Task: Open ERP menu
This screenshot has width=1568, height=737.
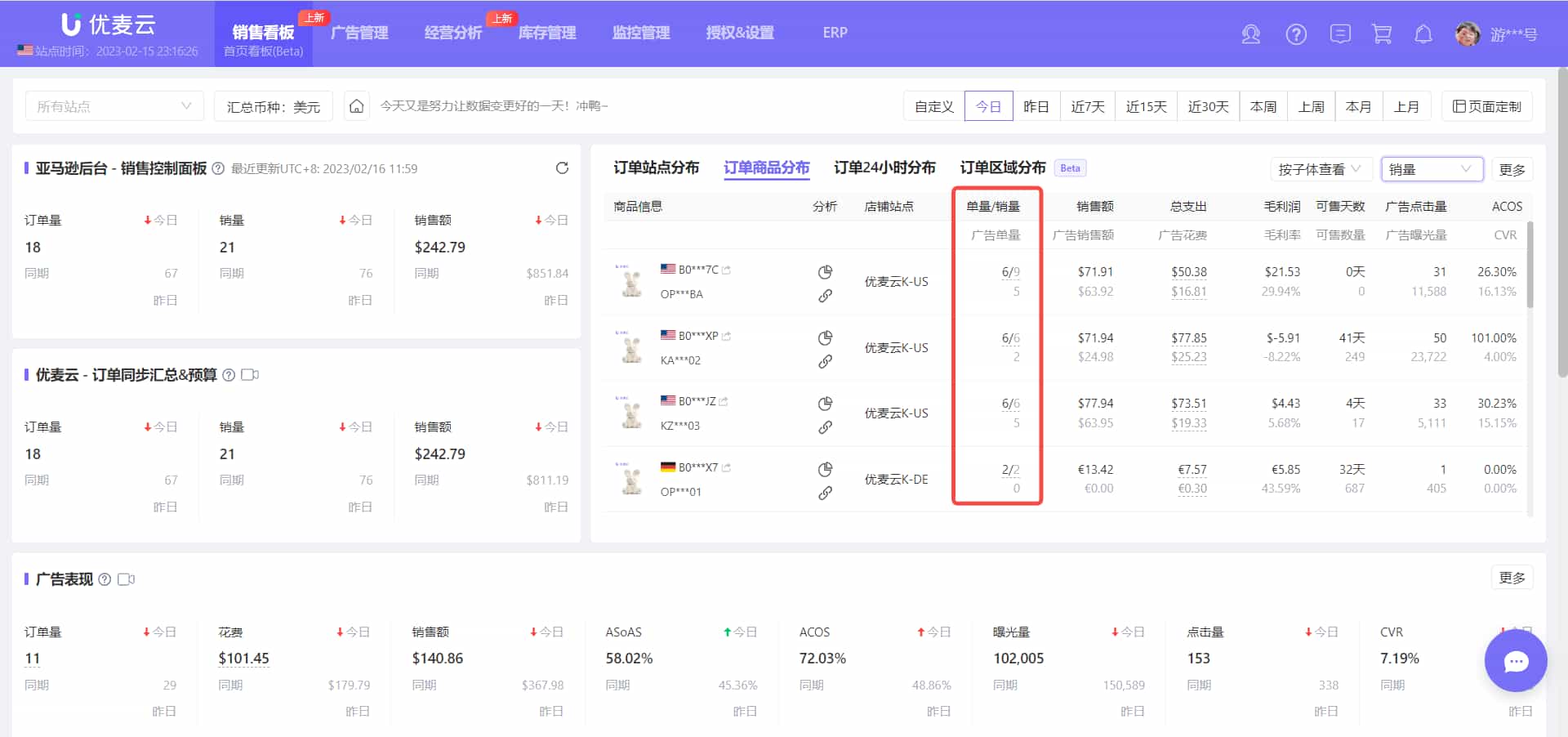Action: (x=835, y=33)
